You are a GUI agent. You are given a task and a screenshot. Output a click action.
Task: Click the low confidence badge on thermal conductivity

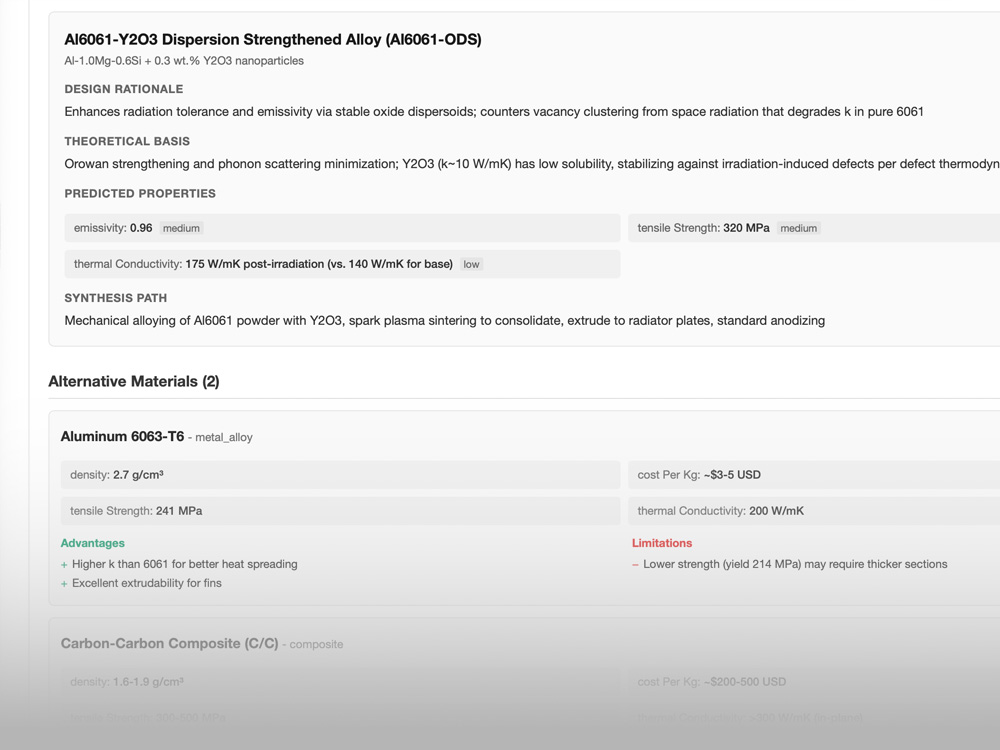(471, 264)
